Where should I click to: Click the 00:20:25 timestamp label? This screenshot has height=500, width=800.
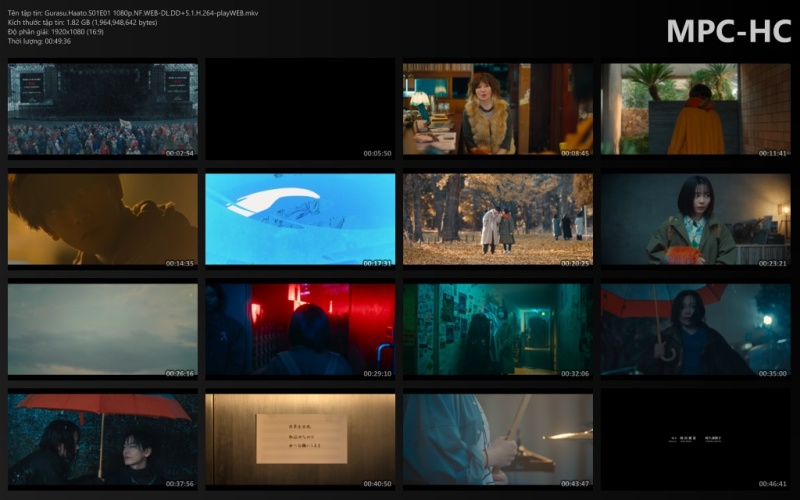pos(575,263)
